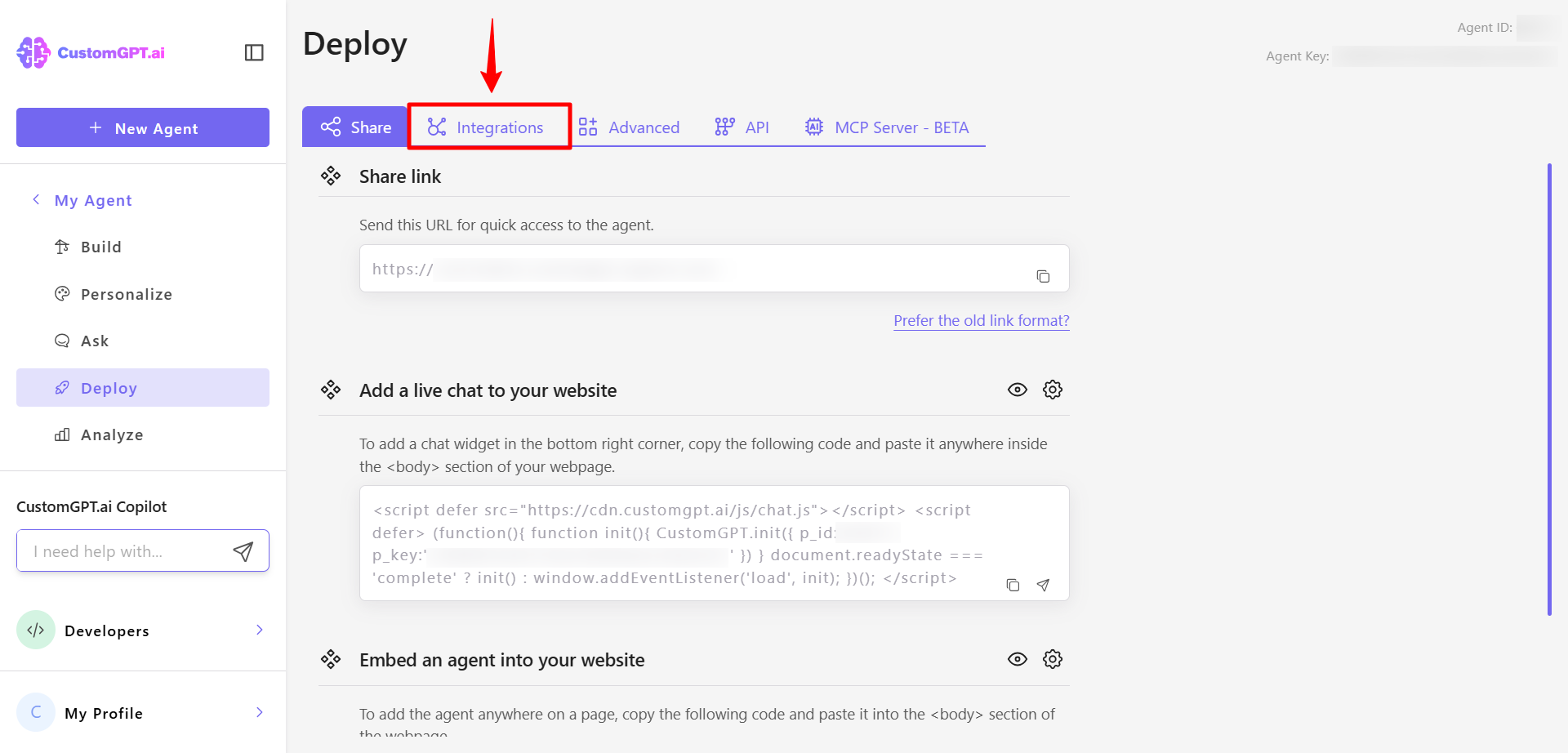
Task: Switch to the MCP Server - BETA tab
Action: [887, 127]
